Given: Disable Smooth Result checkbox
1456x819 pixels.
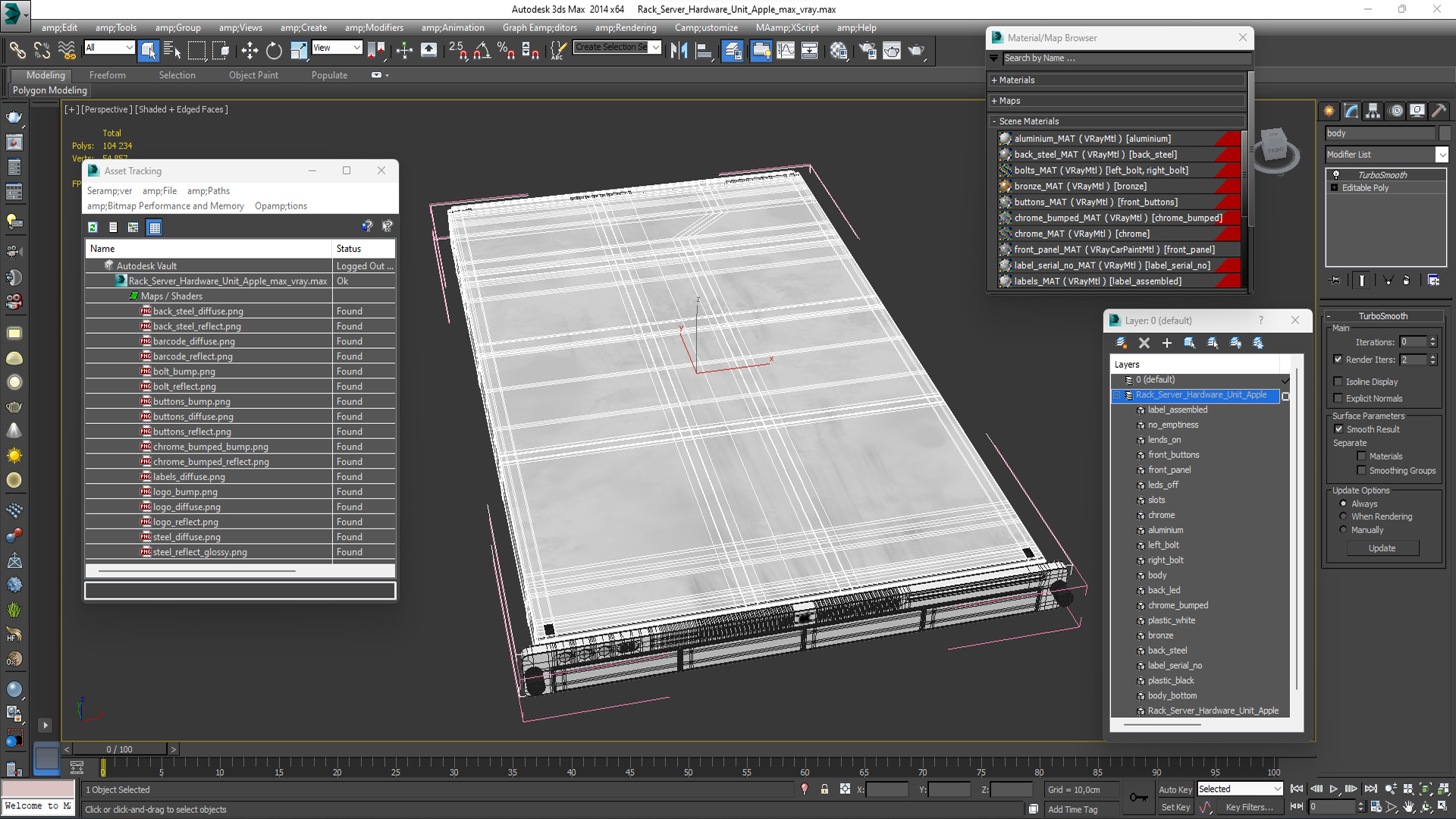Looking at the screenshot, I should pos(1338,429).
